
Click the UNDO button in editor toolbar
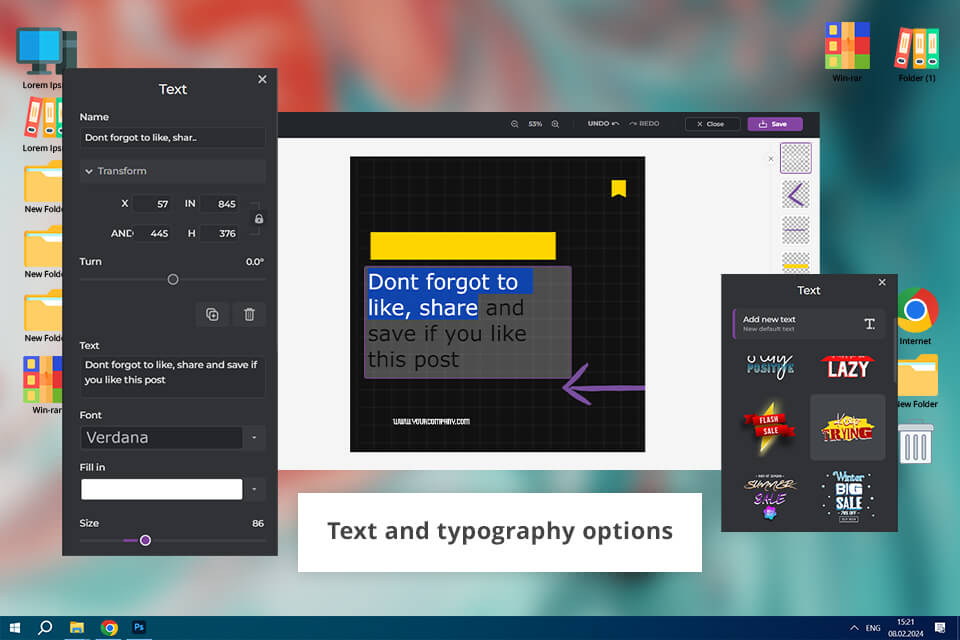pyautogui.click(x=603, y=124)
